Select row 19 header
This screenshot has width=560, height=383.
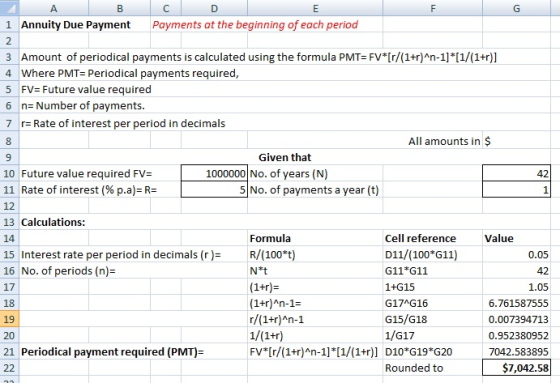click(x=9, y=319)
